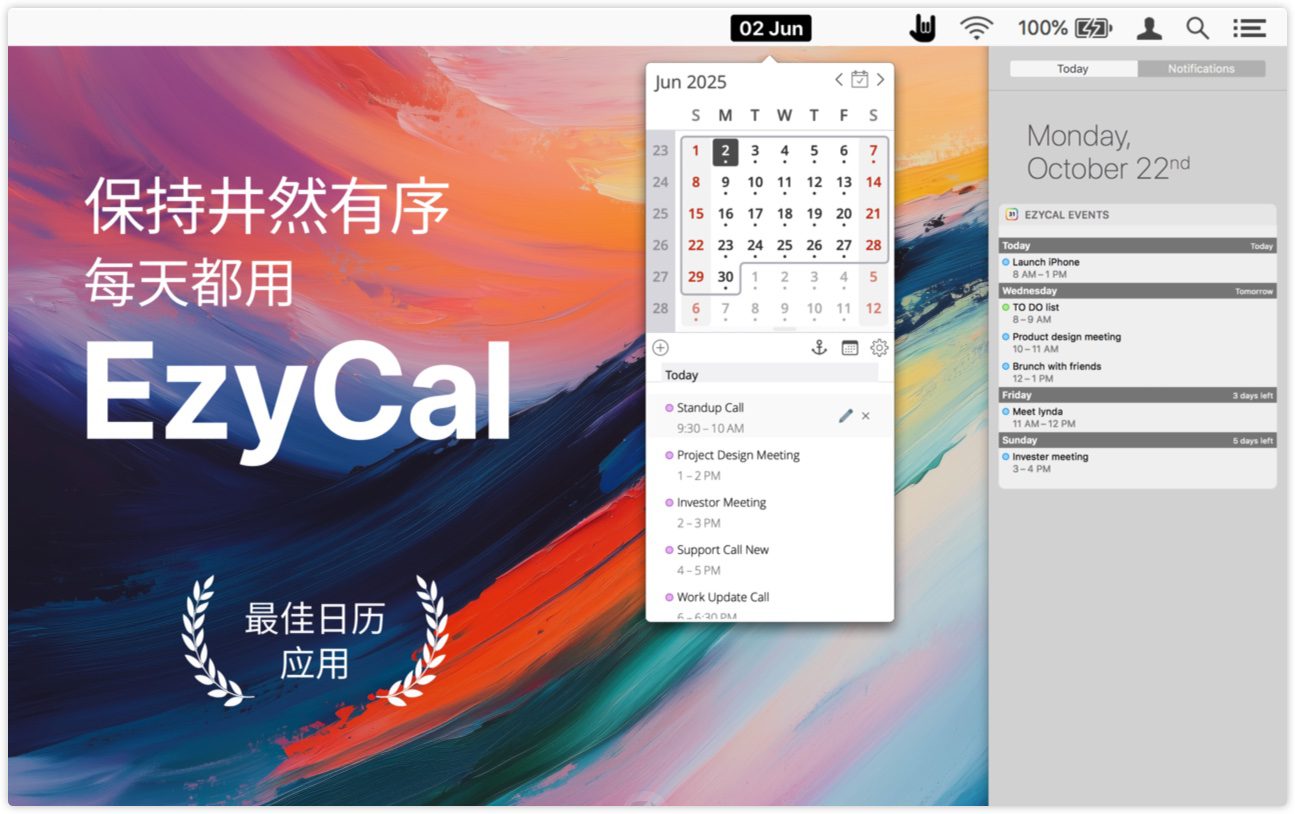Click the Wednesday section header in widget
The width and height of the screenshot is (1295, 814).
[1138, 291]
